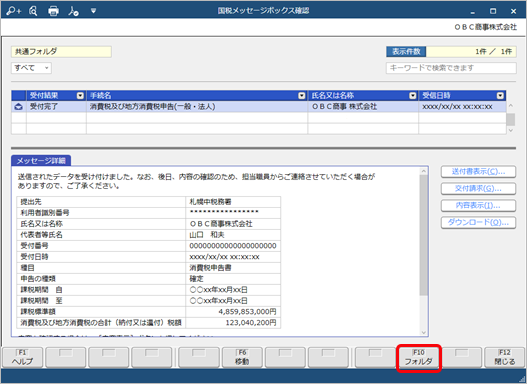Click the ダウンロード(O)... button

[x=478, y=222]
